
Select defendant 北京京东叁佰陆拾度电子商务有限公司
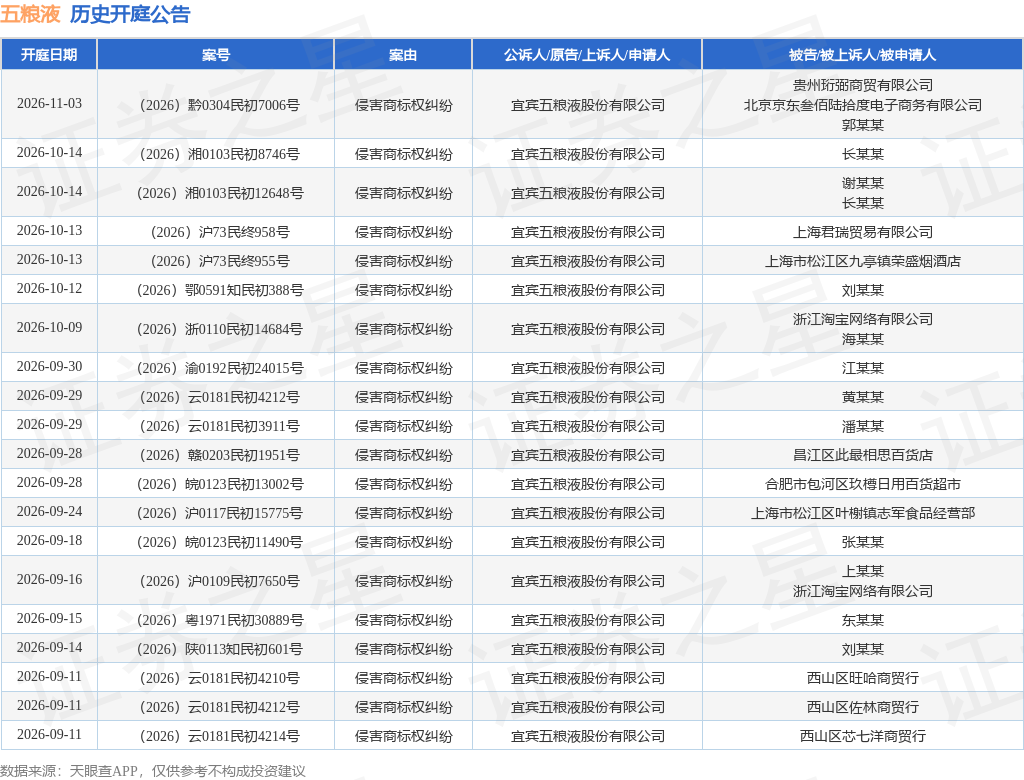[x=863, y=105]
